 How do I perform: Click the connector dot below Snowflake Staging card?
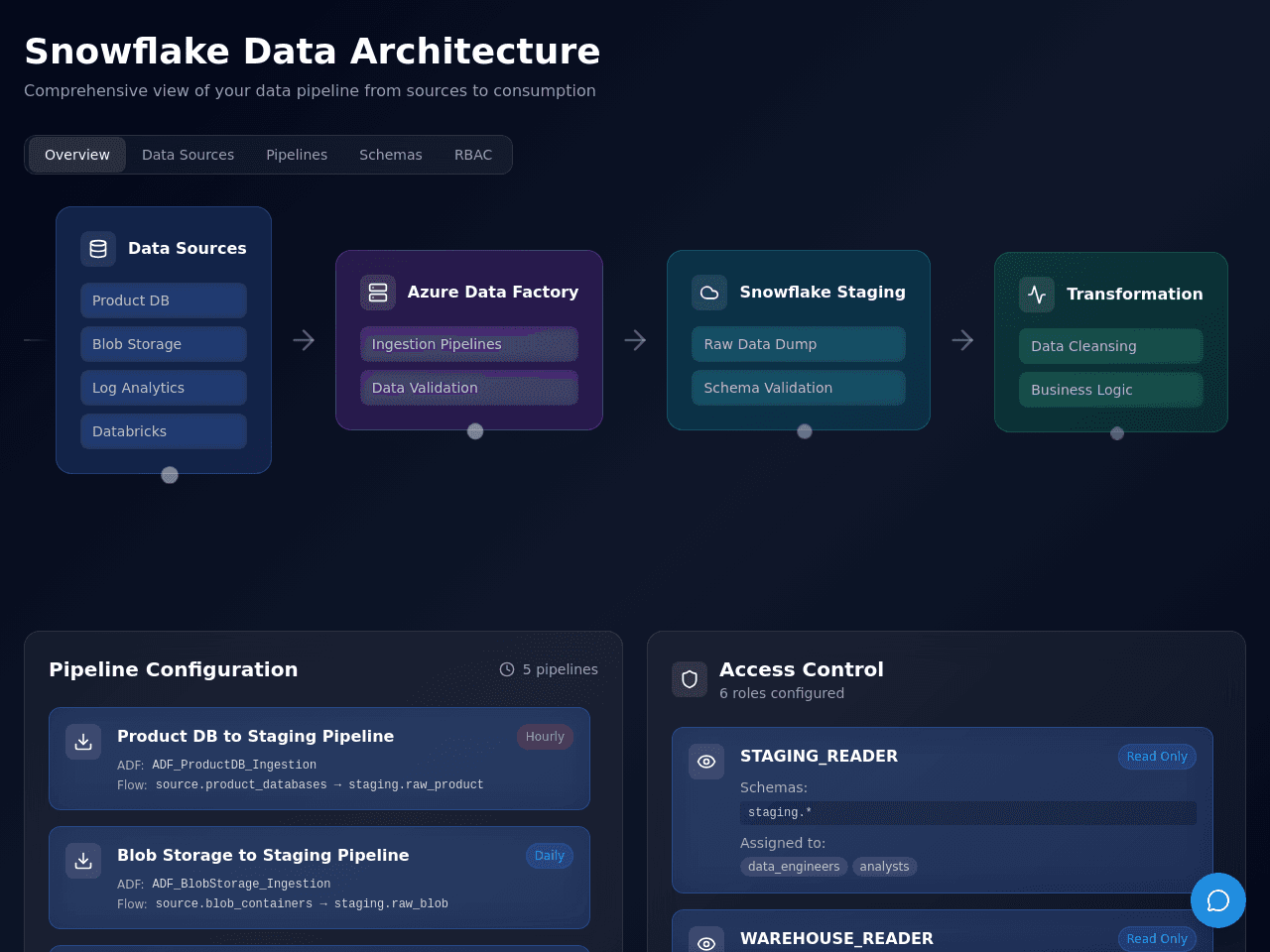click(x=805, y=431)
